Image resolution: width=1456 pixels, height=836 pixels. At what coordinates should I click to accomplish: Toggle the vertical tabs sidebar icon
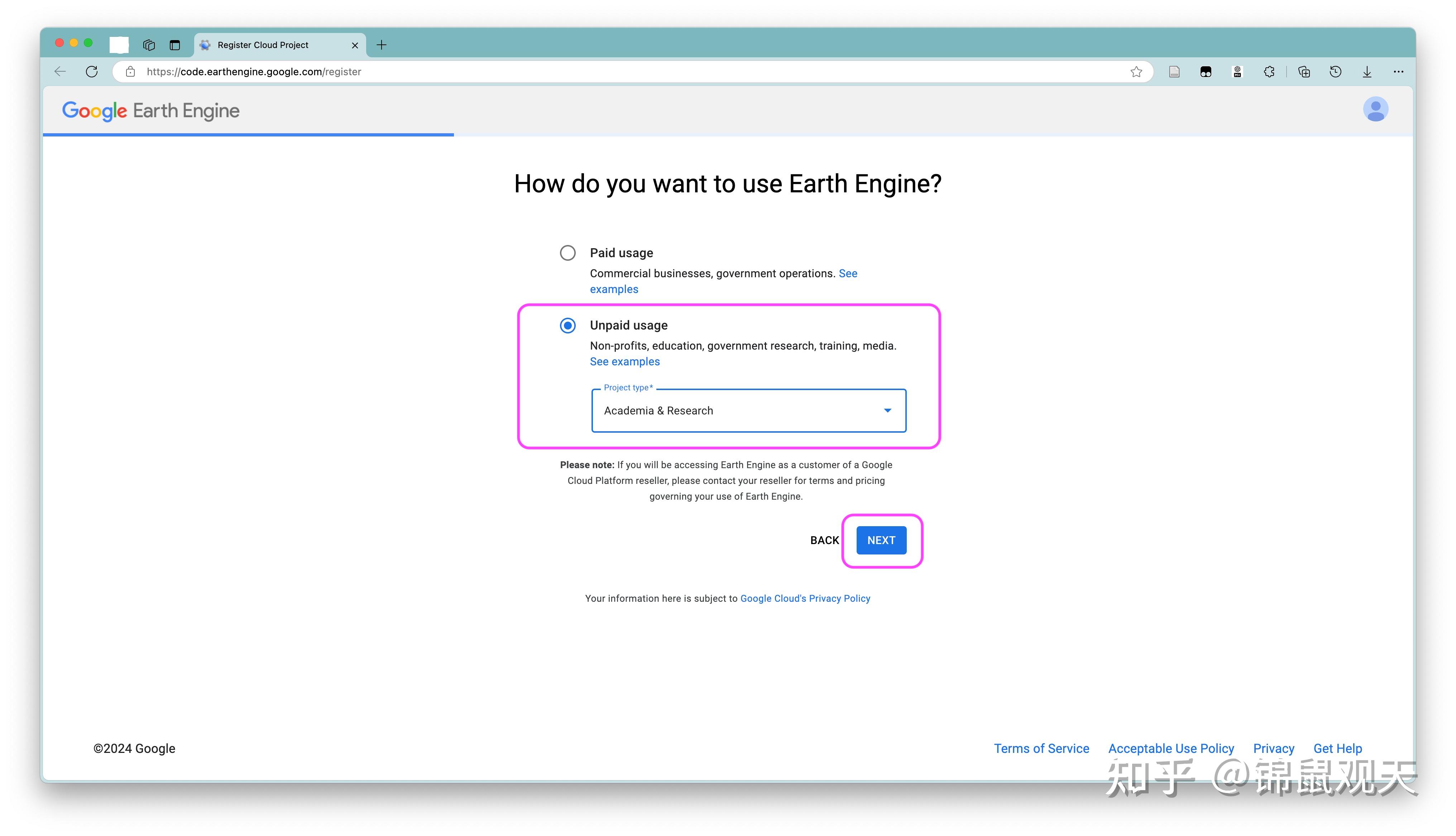pos(175,45)
